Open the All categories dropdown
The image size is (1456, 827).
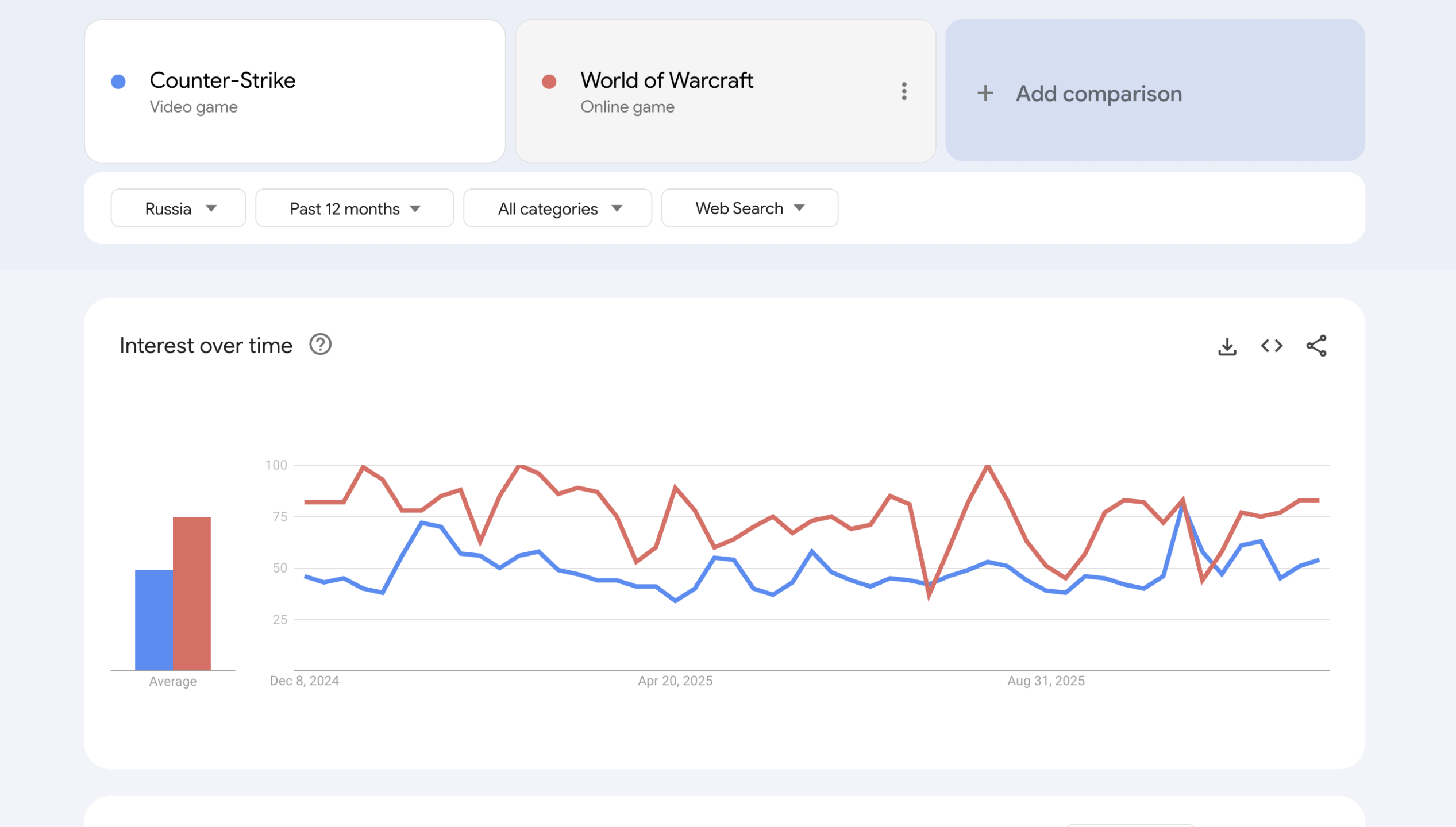click(557, 208)
